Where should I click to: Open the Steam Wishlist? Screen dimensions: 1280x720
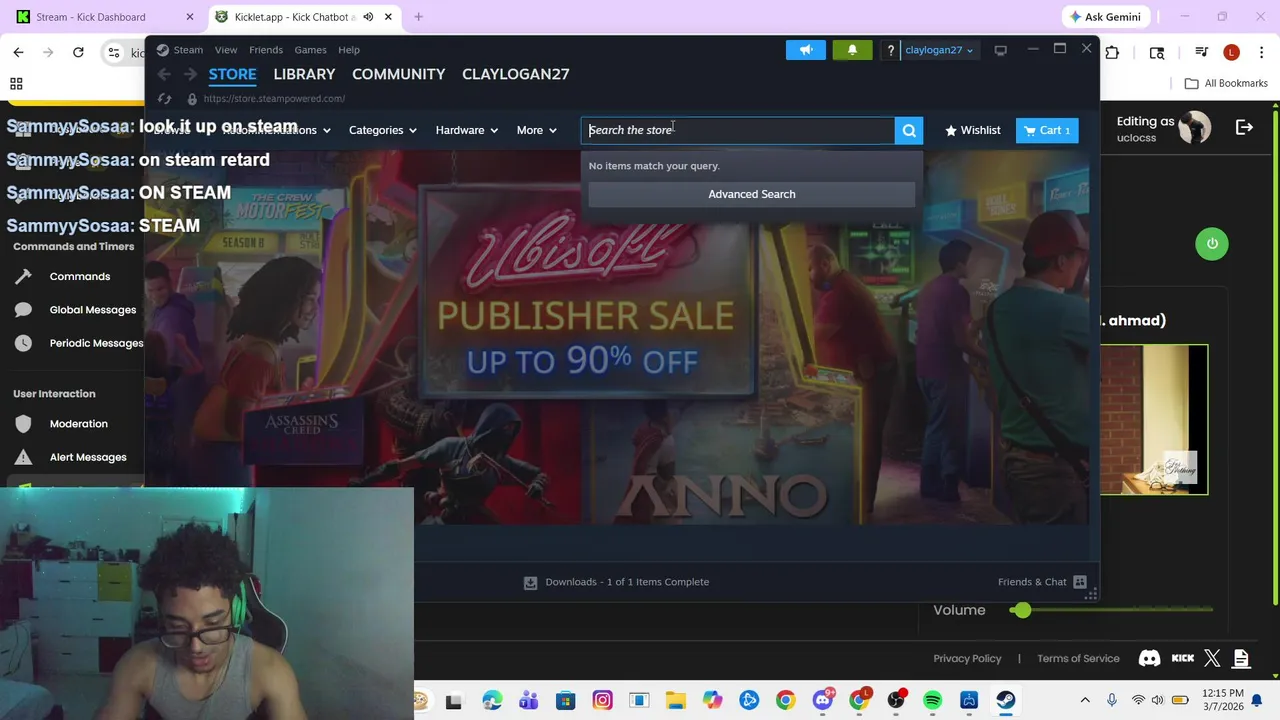pos(972,130)
